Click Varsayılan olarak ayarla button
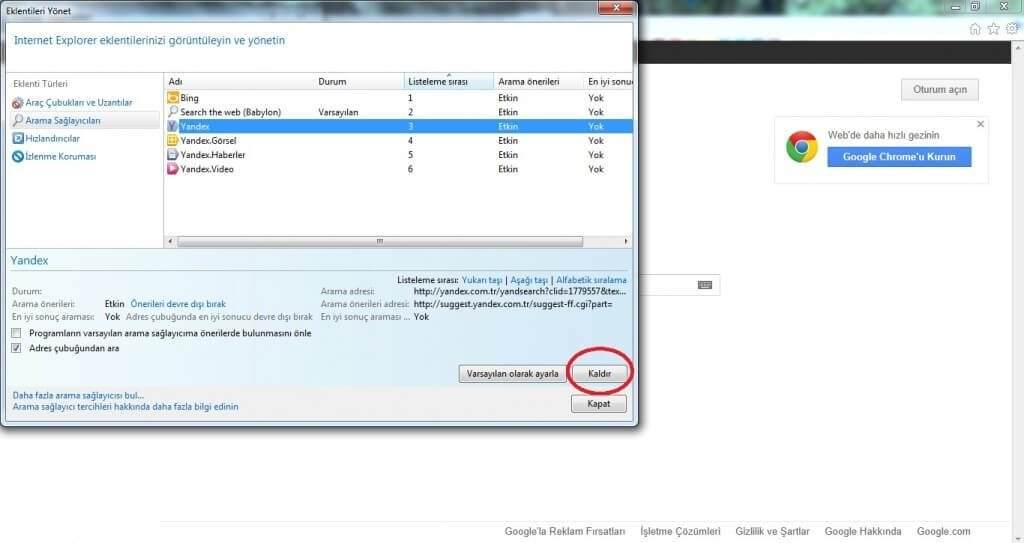 click(513, 374)
